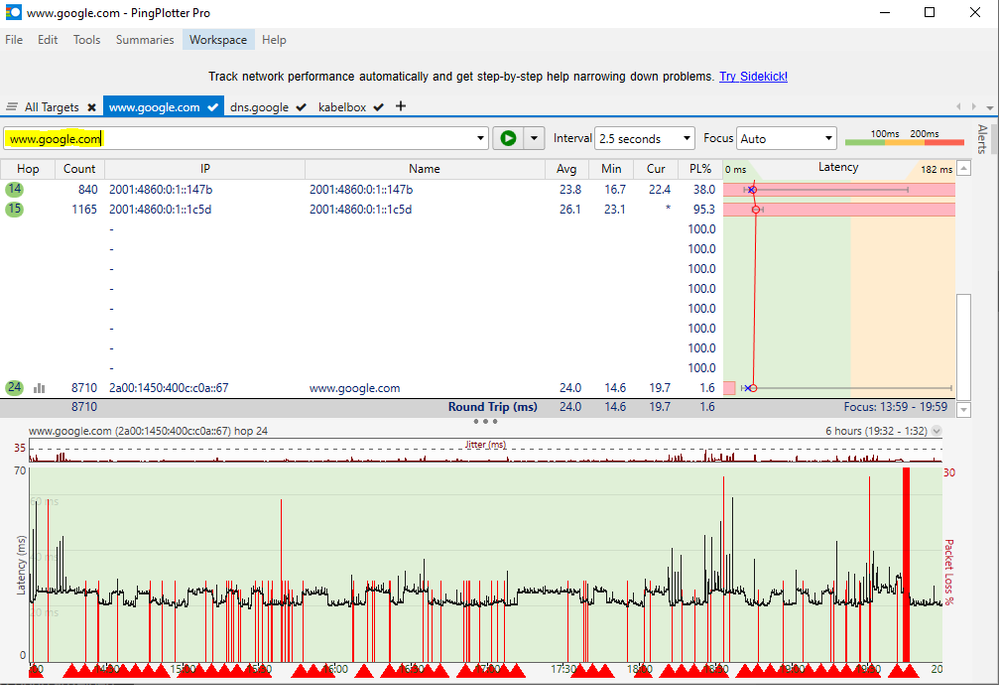Image resolution: width=999 pixels, height=685 pixels.
Task: Open the Edit menu
Action: 48,40
